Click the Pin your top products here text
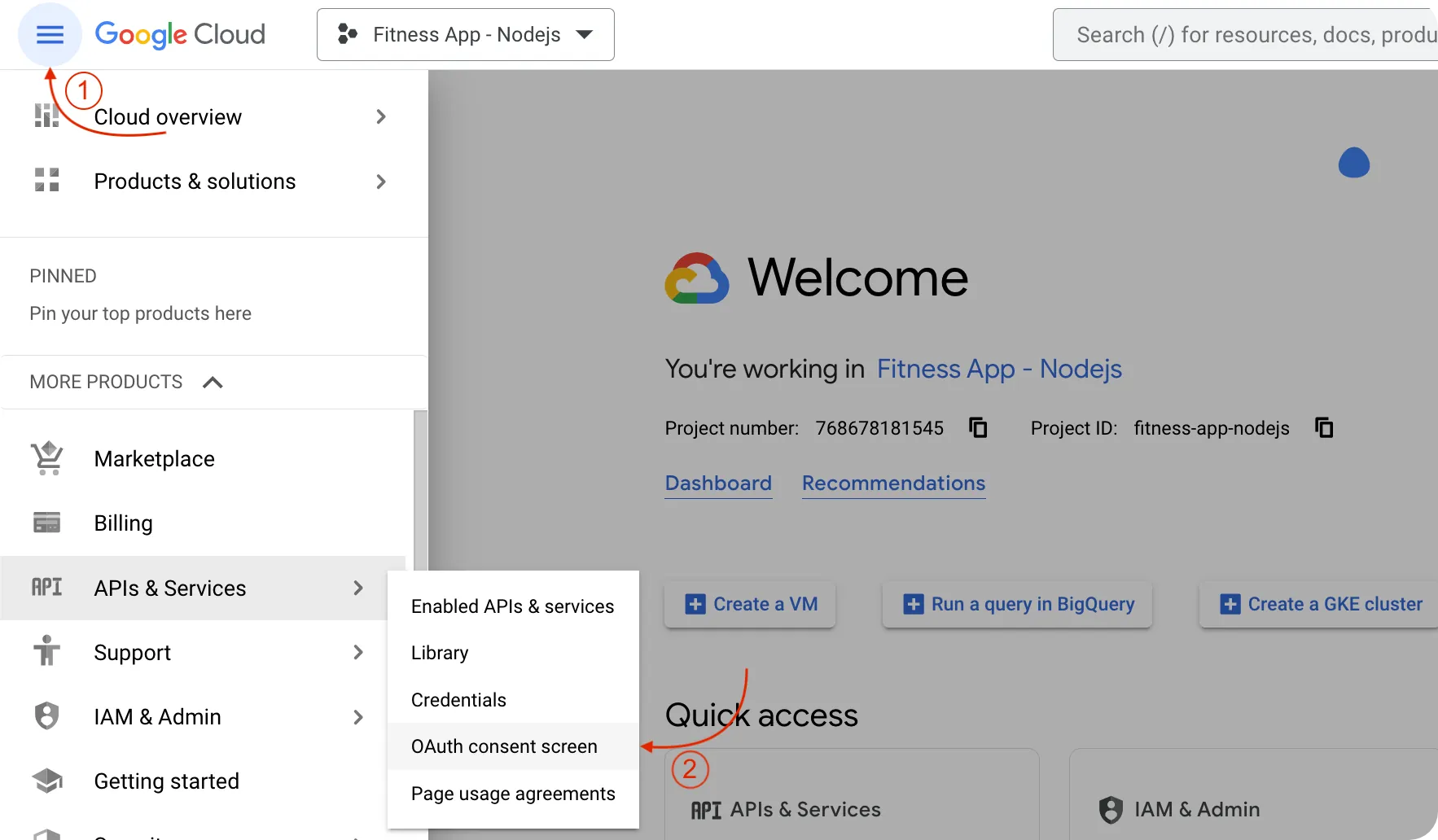 (140, 313)
